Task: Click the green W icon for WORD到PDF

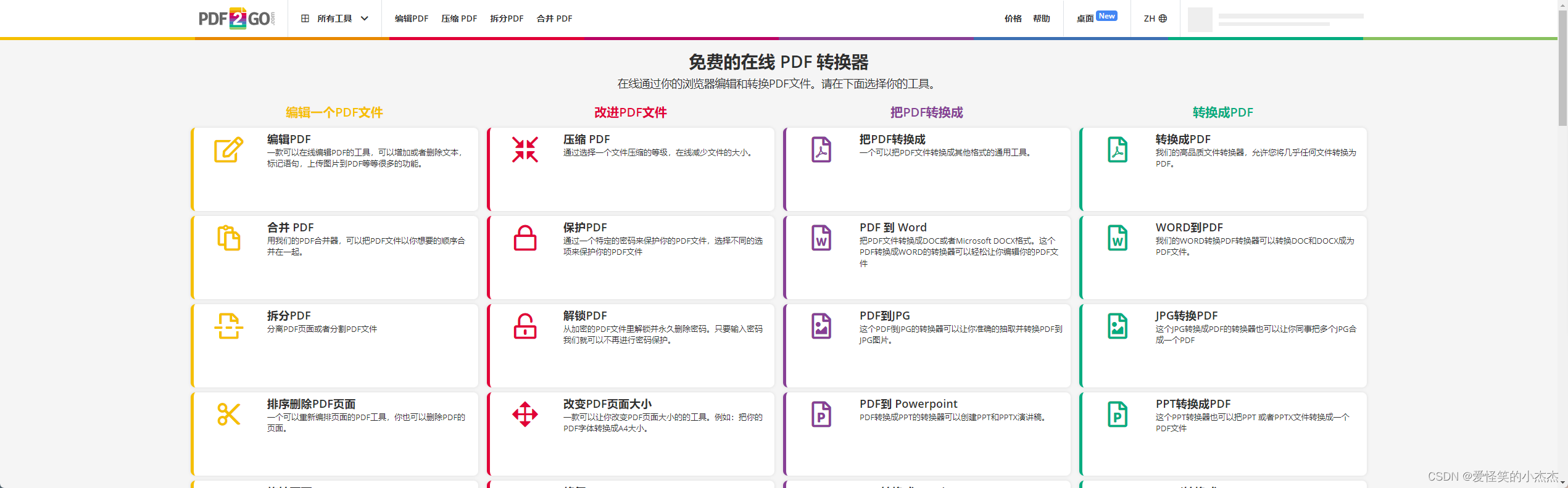Action: click(1118, 238)
